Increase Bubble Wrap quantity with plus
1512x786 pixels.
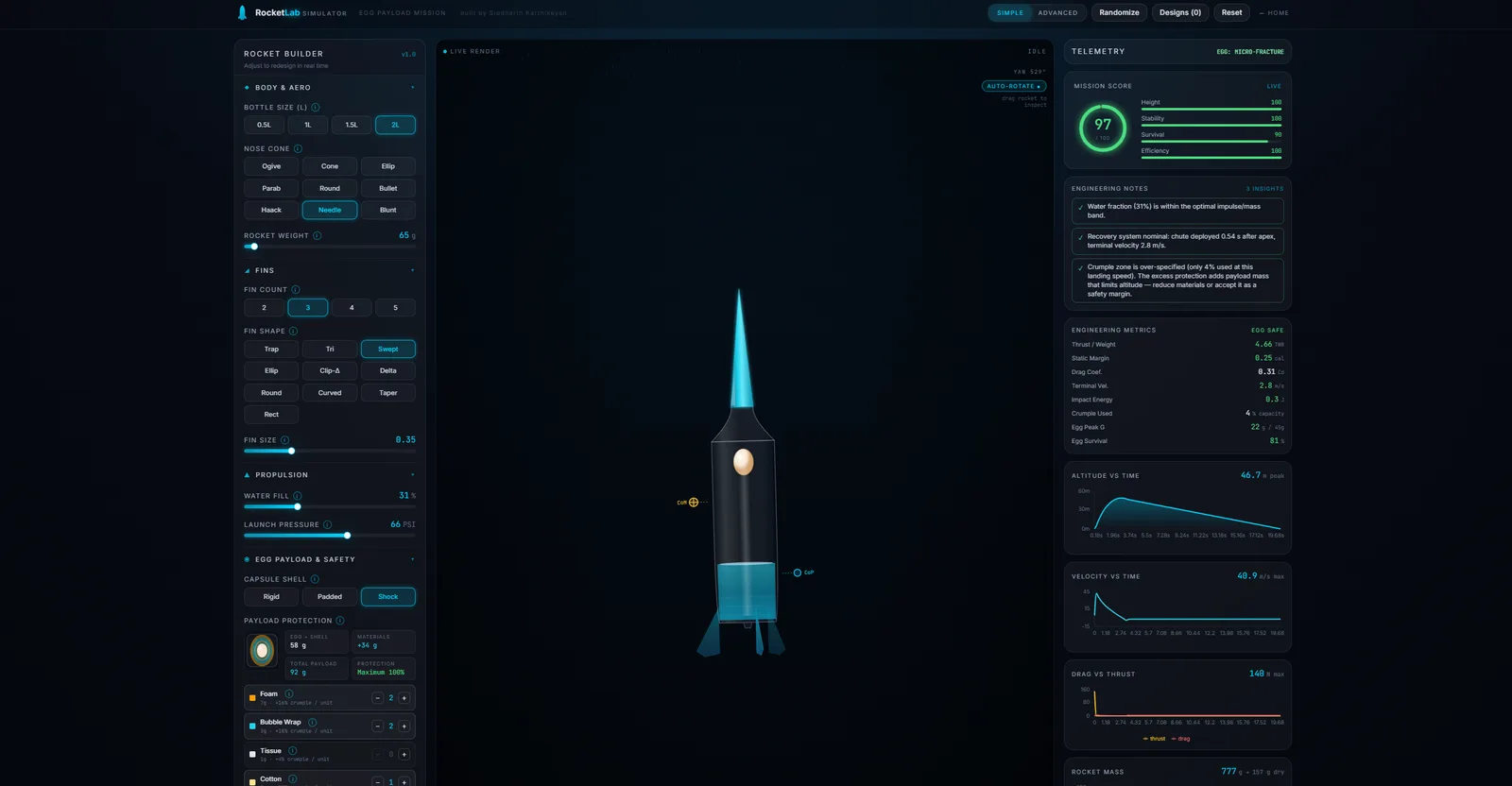click(x=404, y=726)
